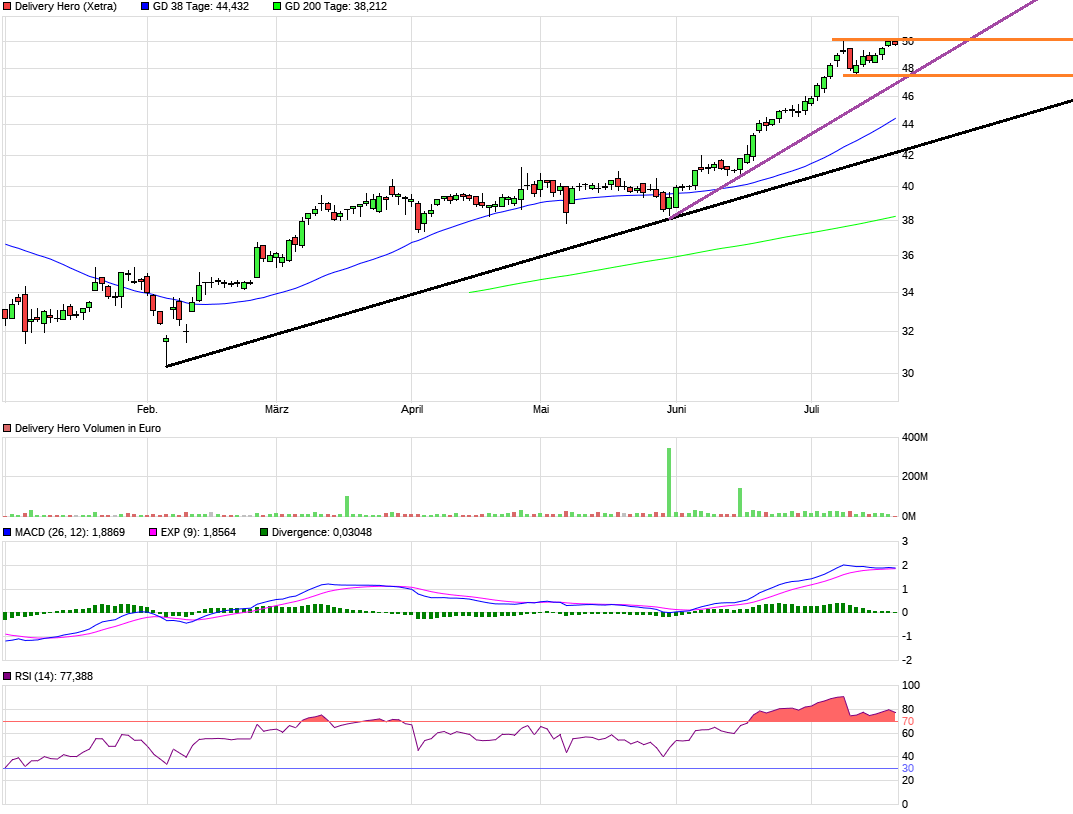The width and height of the screenshot is (1073, 814).
Task: Select the Juni month label
Action: click(x=676, y=409)
